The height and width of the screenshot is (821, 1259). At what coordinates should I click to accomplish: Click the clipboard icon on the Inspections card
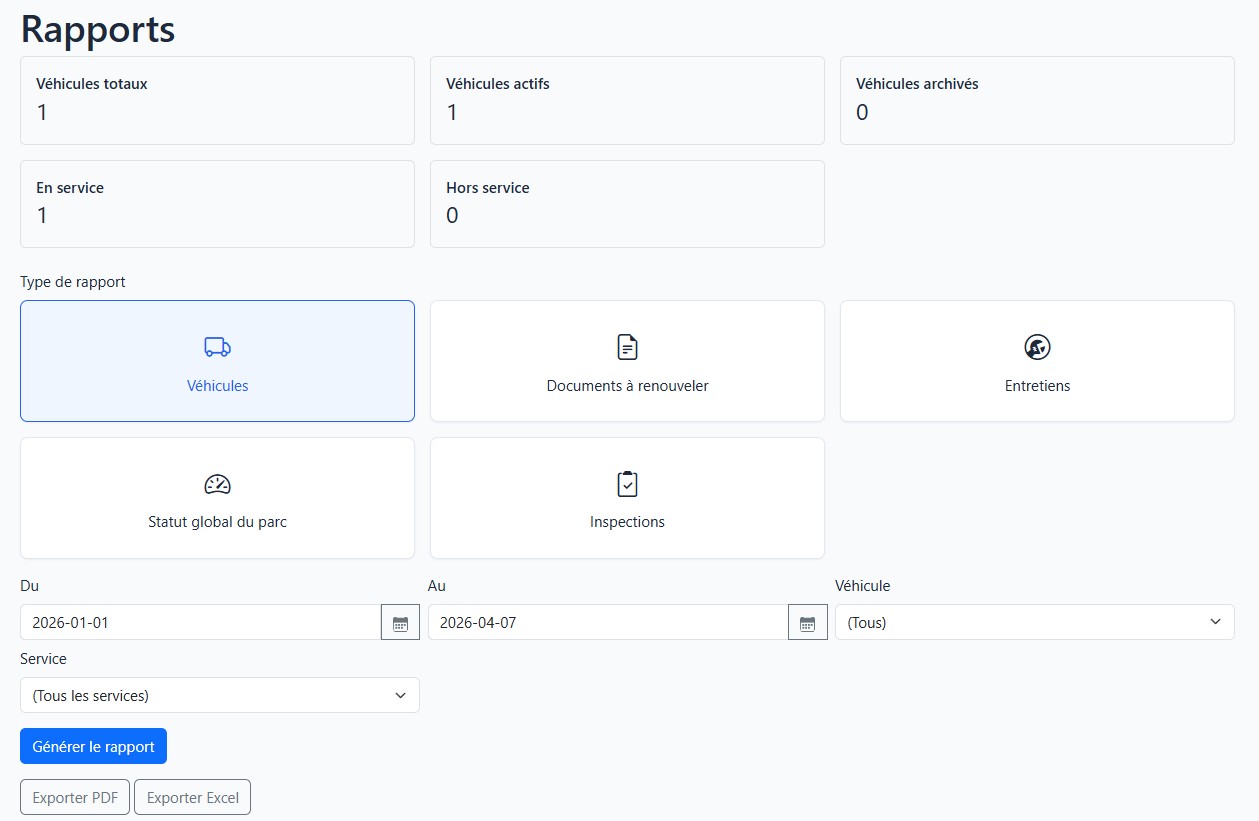click(x=627, y=484)
